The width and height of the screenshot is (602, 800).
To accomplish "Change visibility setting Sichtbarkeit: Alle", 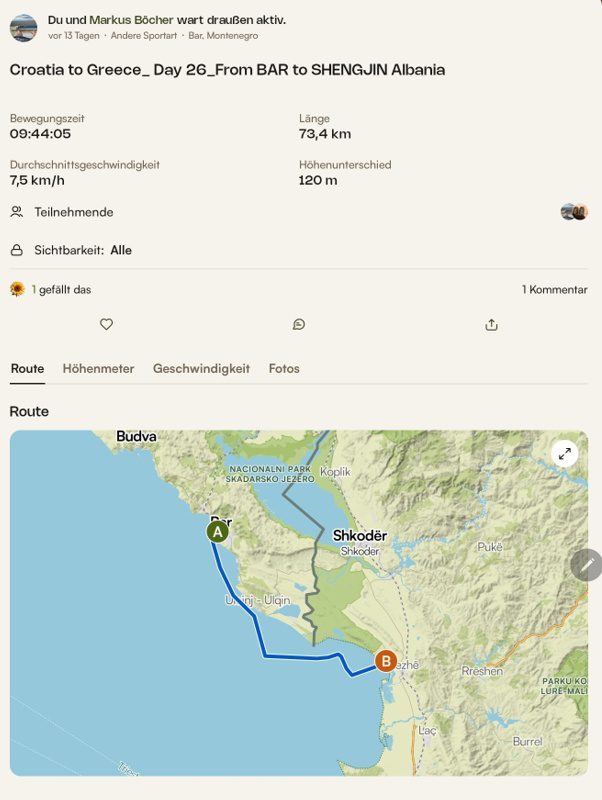I will 83,250.
